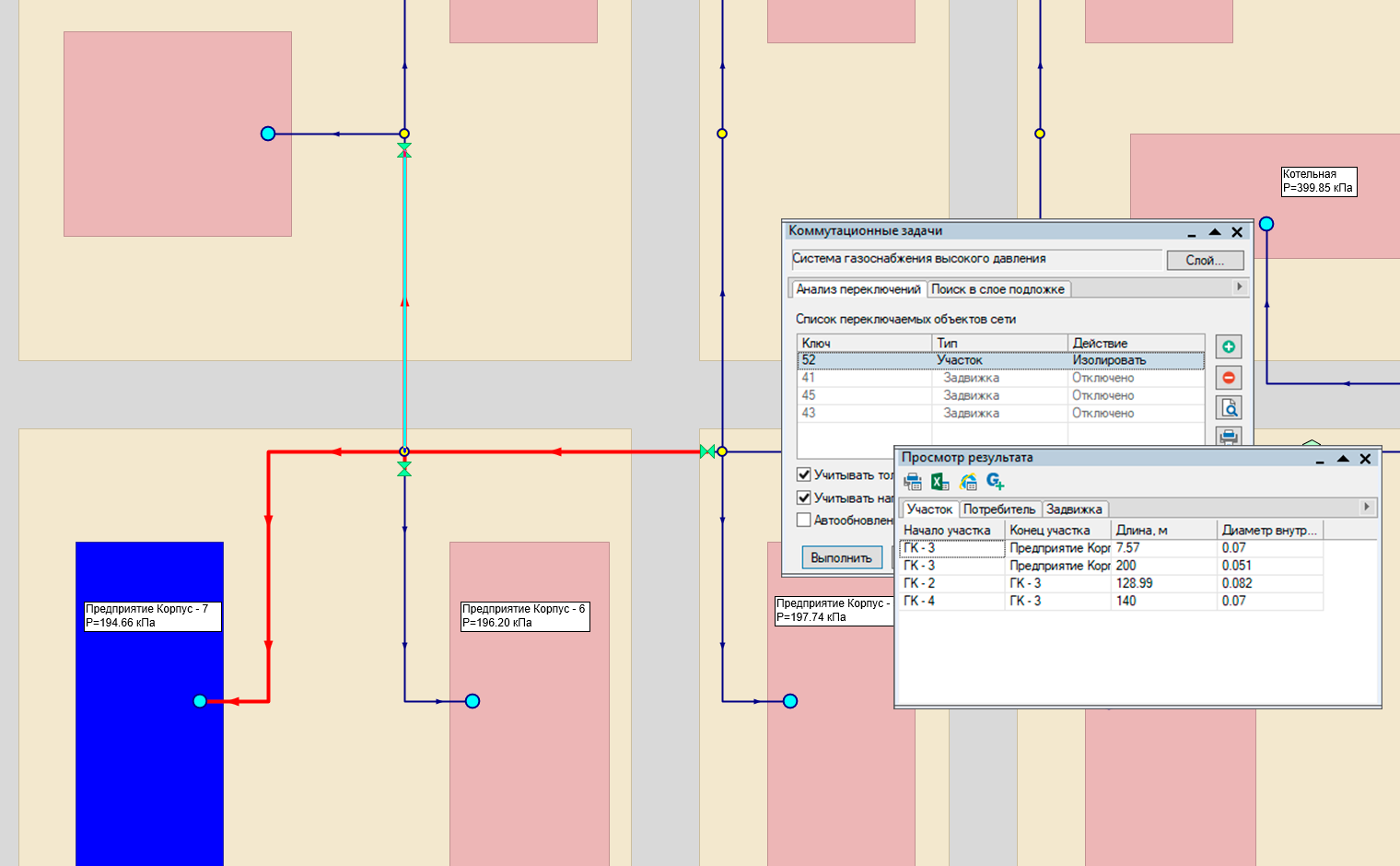The width and height of the screenshot is (1400, 866).
Task: Enable the 'Автообновление' checkbox
Action: [x=804, y=521]
